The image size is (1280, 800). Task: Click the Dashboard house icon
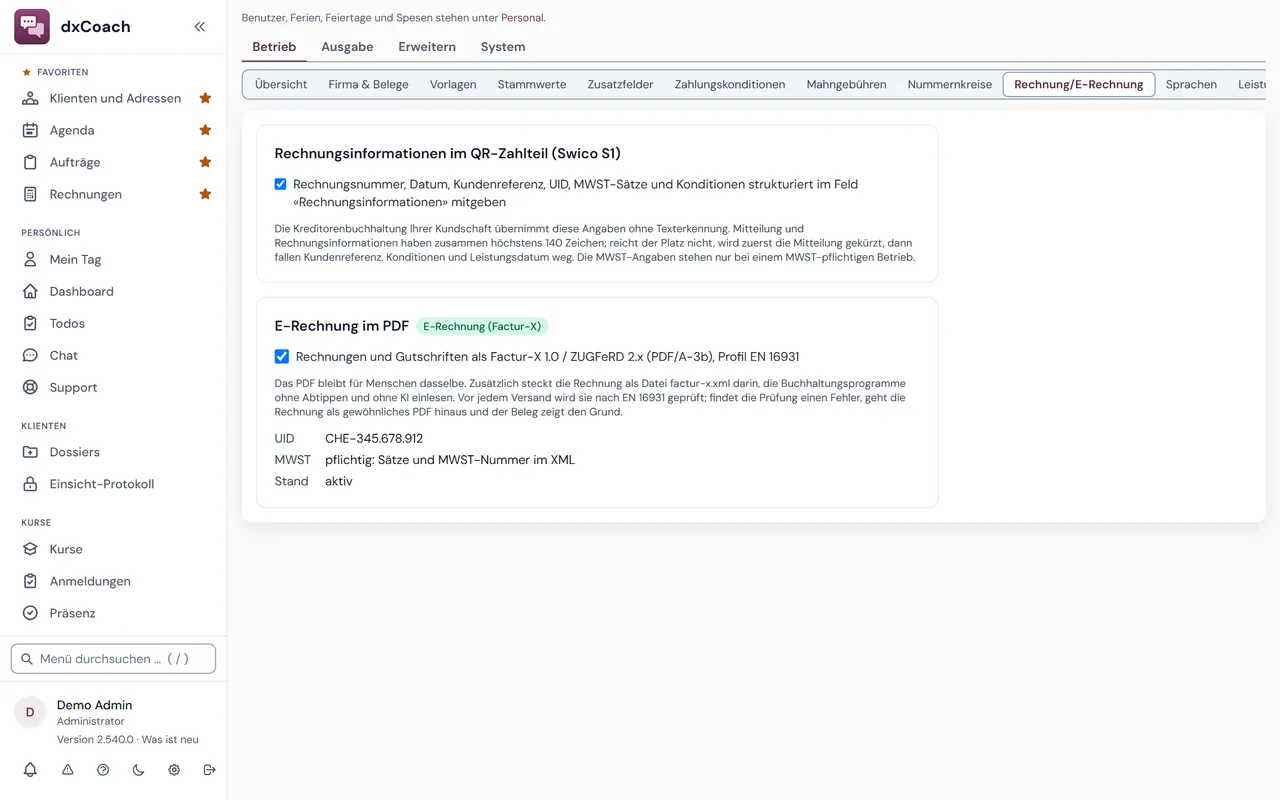30,291
